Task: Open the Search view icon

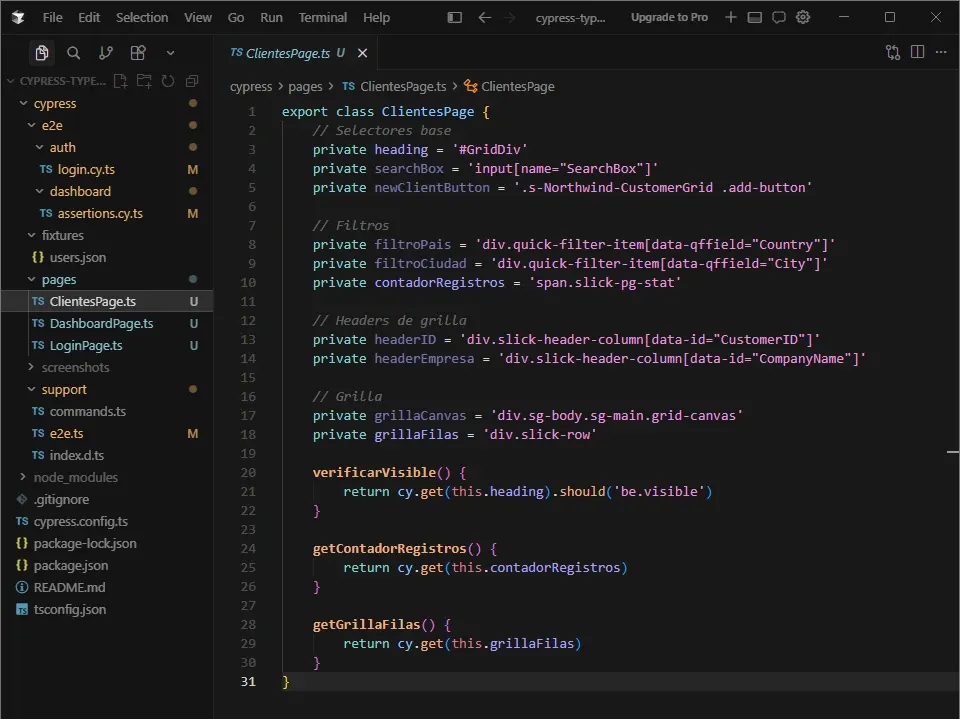Action: pyautogui.click(x=73, y=53)
